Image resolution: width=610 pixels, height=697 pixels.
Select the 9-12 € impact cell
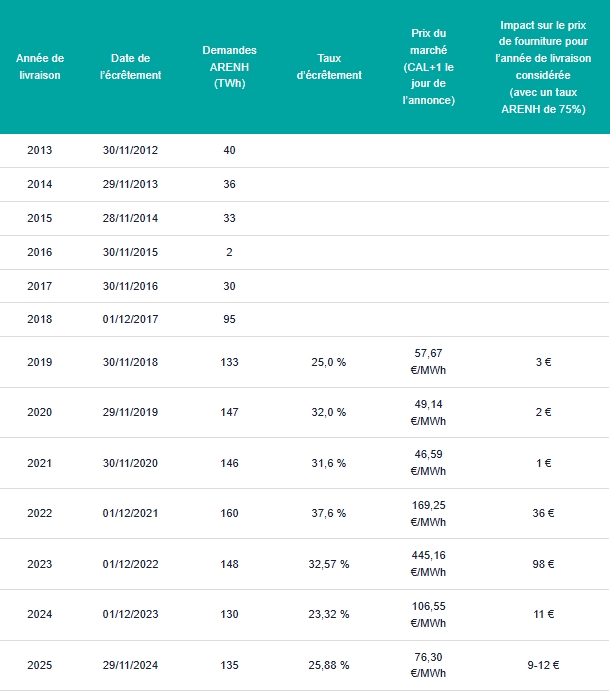(543, 665)
